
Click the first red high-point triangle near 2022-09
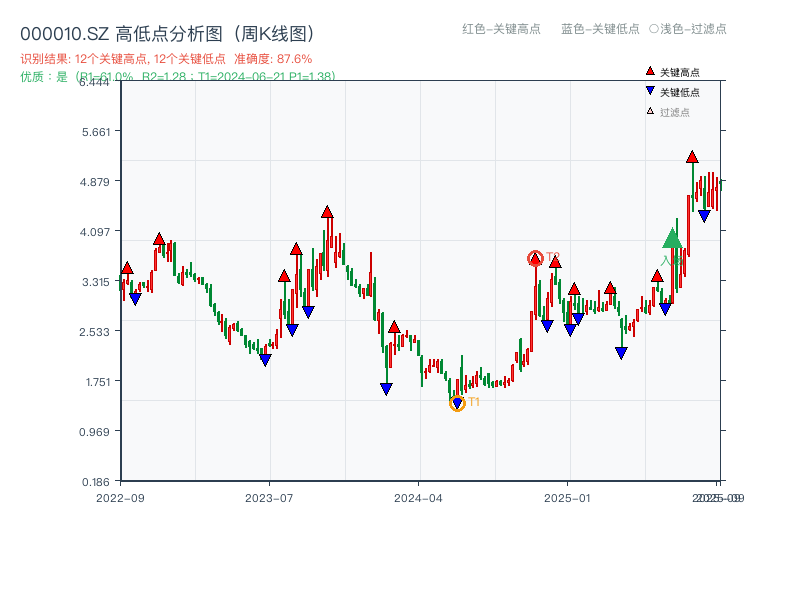(x=127, y=268)
